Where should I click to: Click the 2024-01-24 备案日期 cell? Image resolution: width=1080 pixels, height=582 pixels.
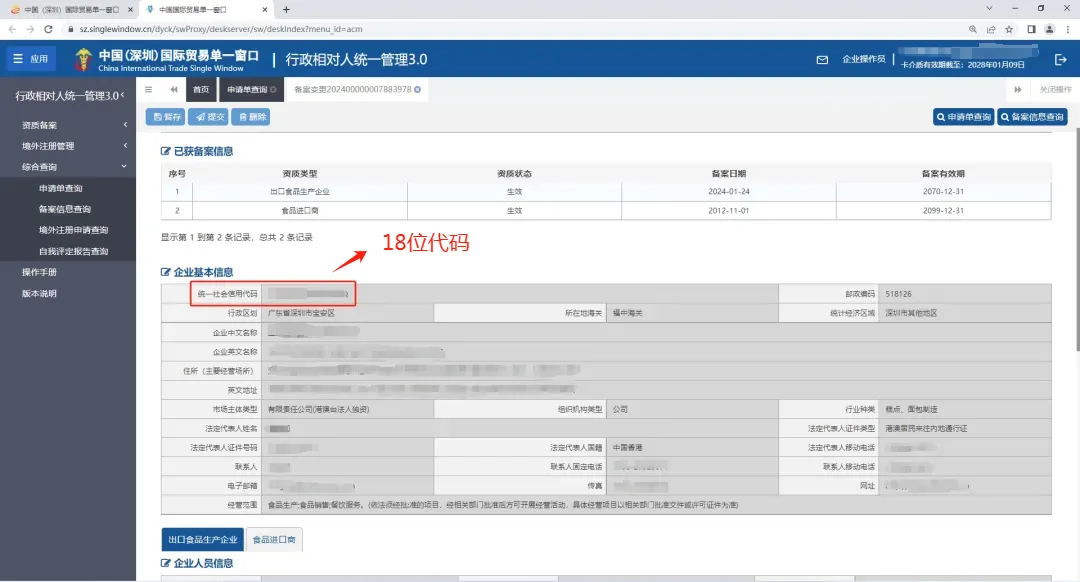point(729,191)
